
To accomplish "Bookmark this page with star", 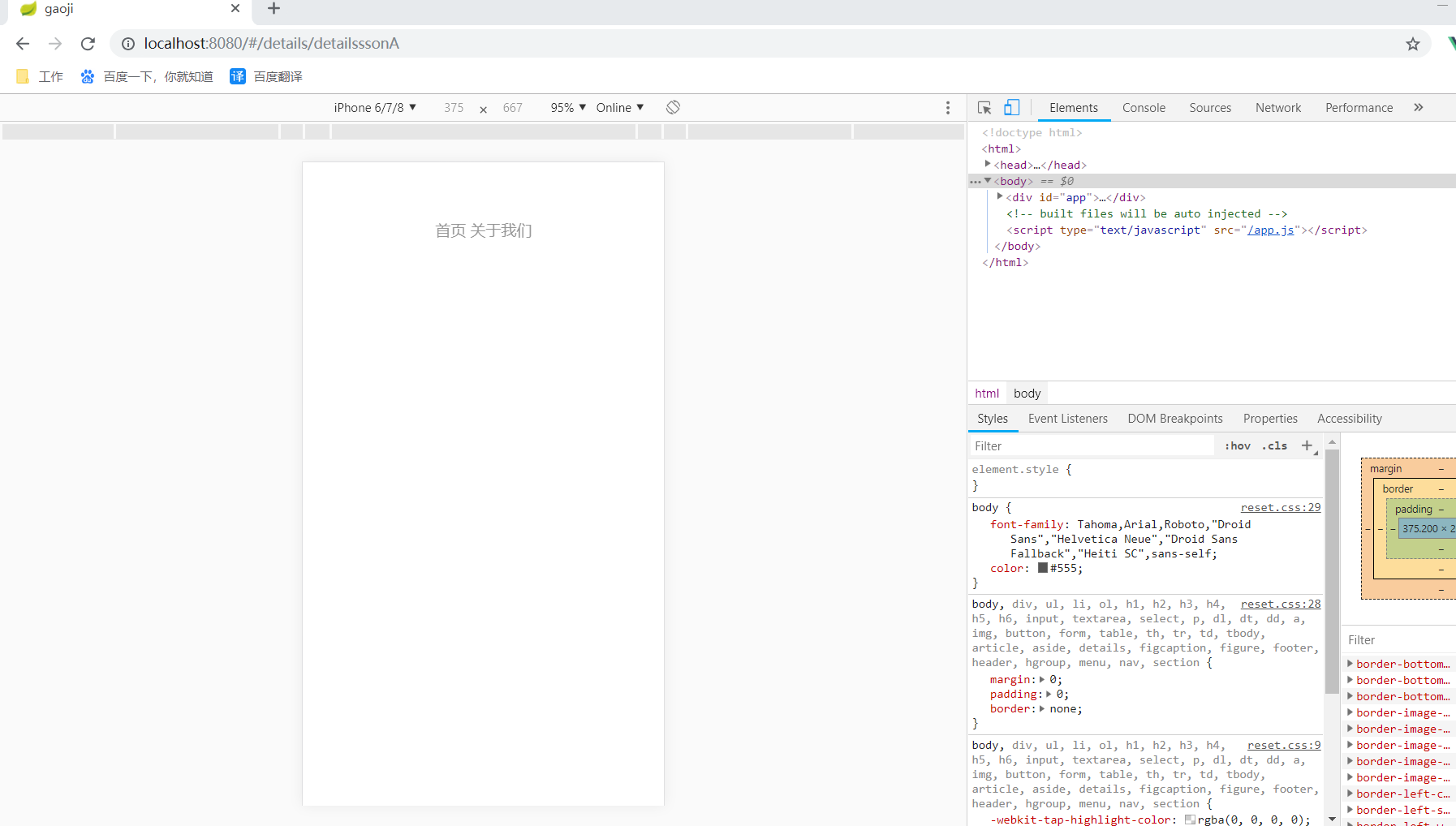I will [1413, 44].
